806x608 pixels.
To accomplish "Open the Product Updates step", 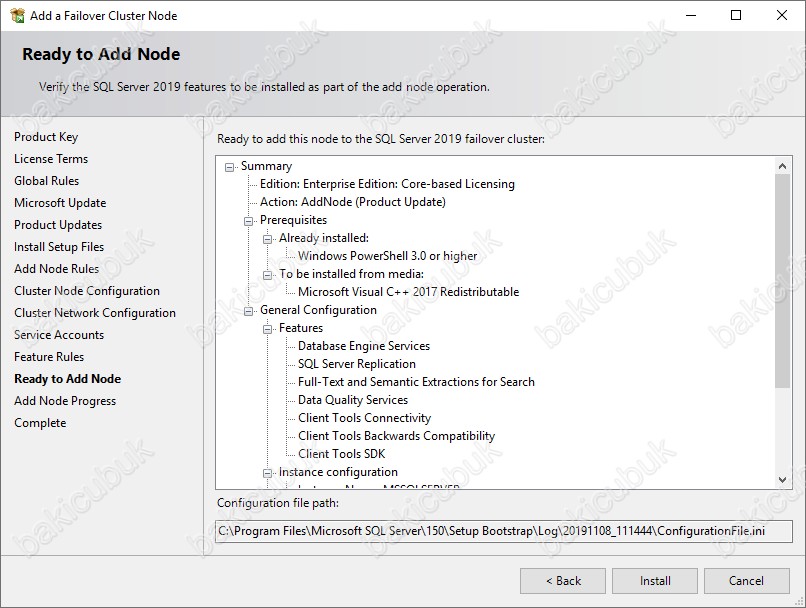I will coord(58,225).
